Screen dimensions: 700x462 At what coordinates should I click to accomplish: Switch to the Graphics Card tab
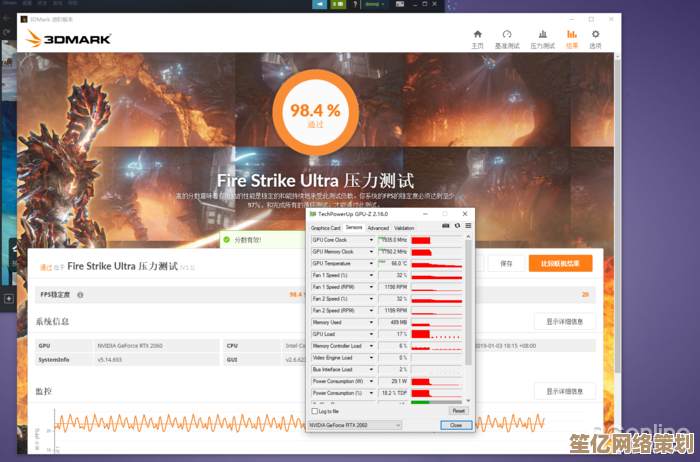(325, 228)
